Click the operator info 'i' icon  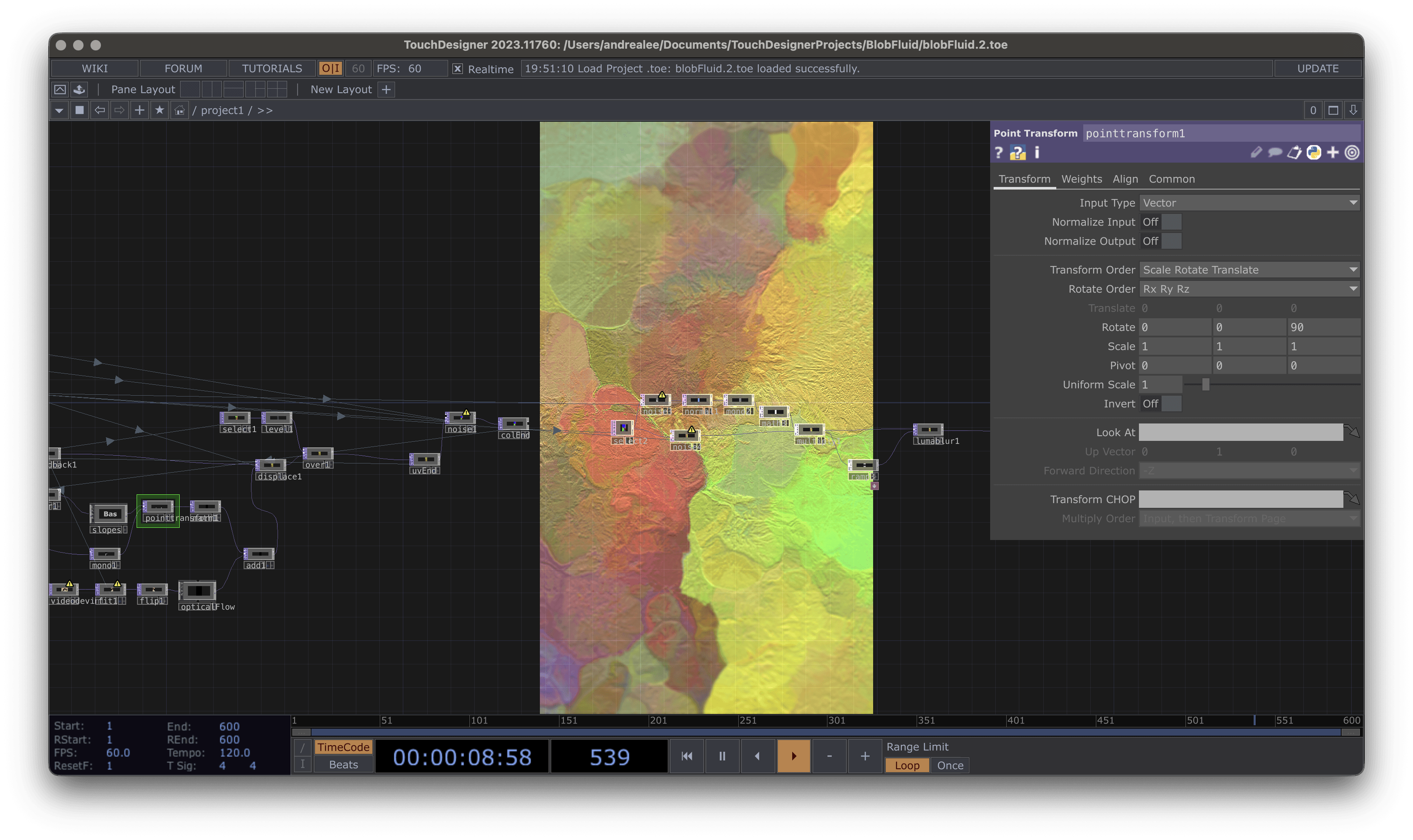[1037, 153]
